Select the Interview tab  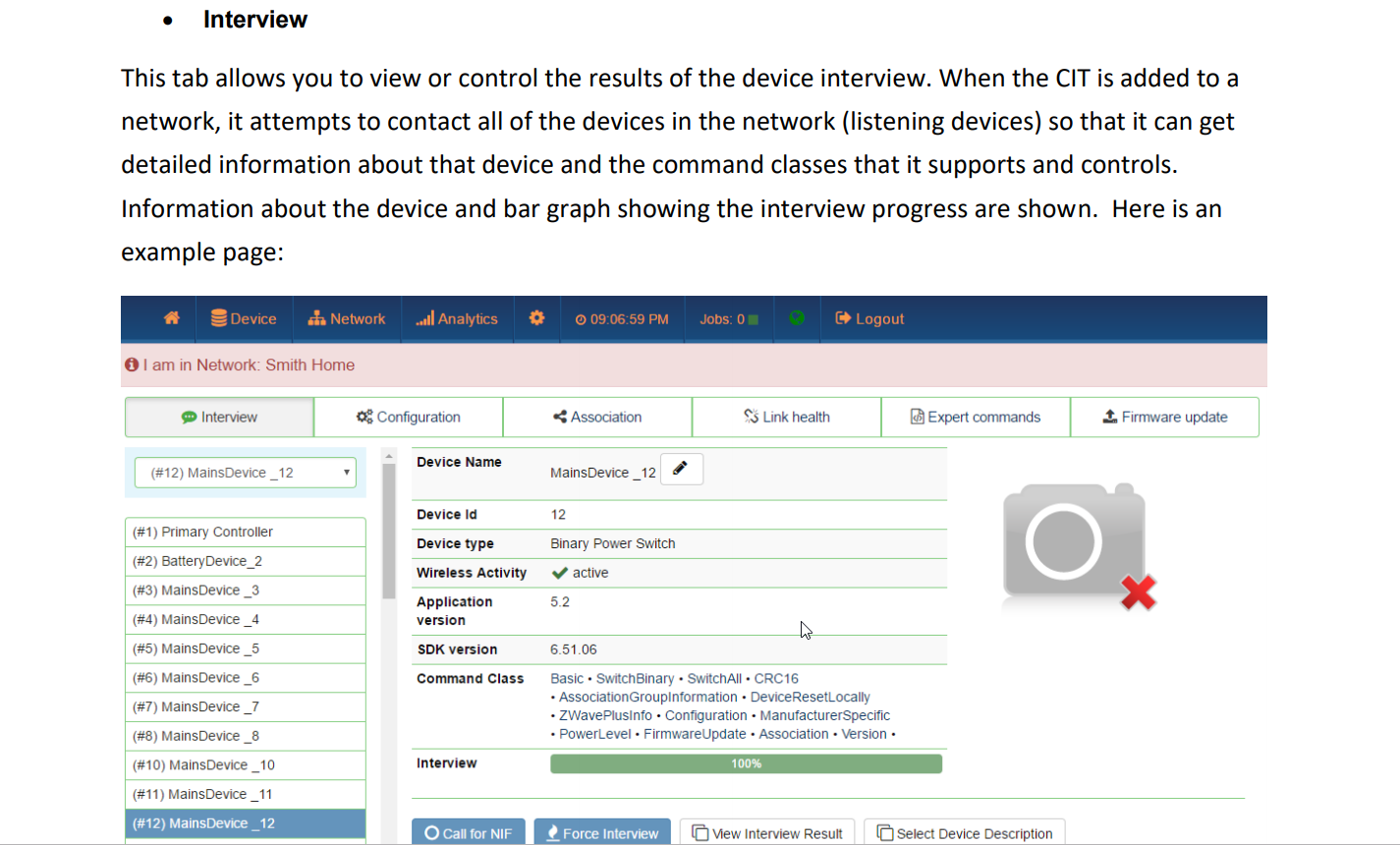[x=219, y=417]
